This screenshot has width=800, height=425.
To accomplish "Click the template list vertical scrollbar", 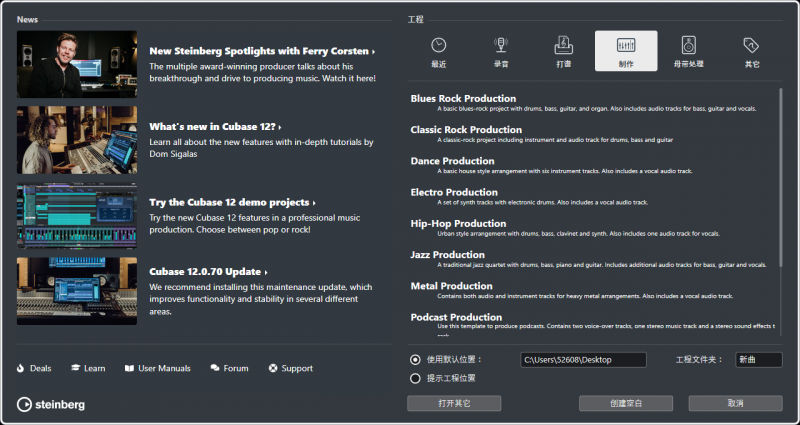I will click(x=781, y=180).
